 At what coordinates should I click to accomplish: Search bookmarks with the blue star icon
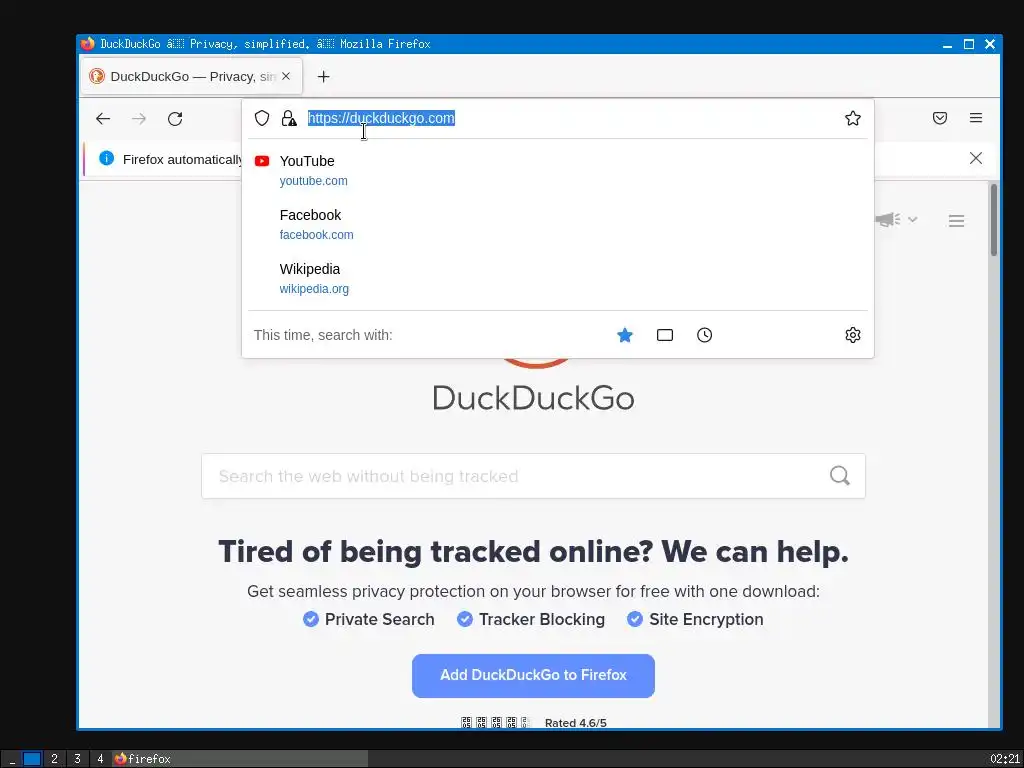point(625,335)
